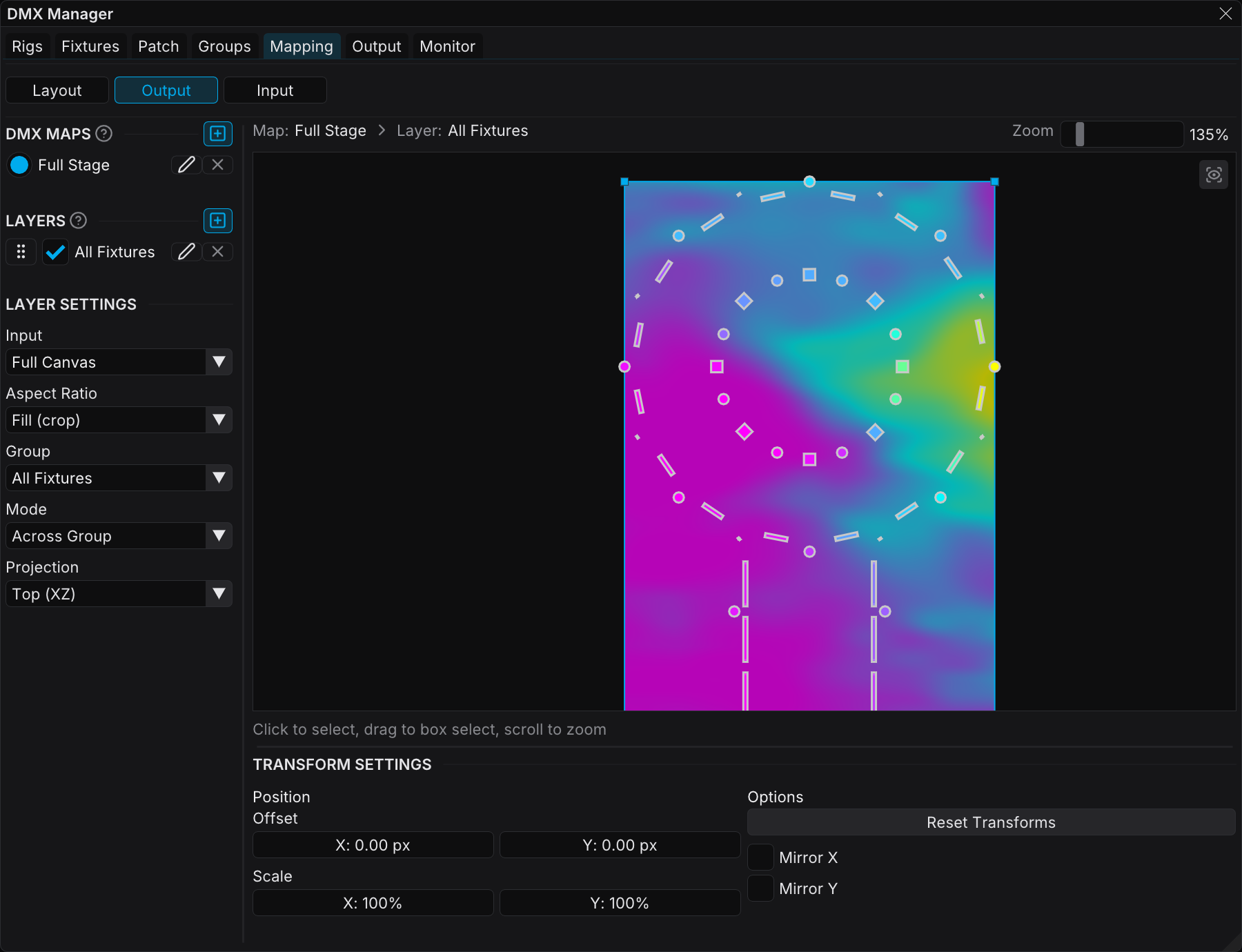1242x952 pixels.
Task: Enable the Mirror Y option
Action: [760, 889]
